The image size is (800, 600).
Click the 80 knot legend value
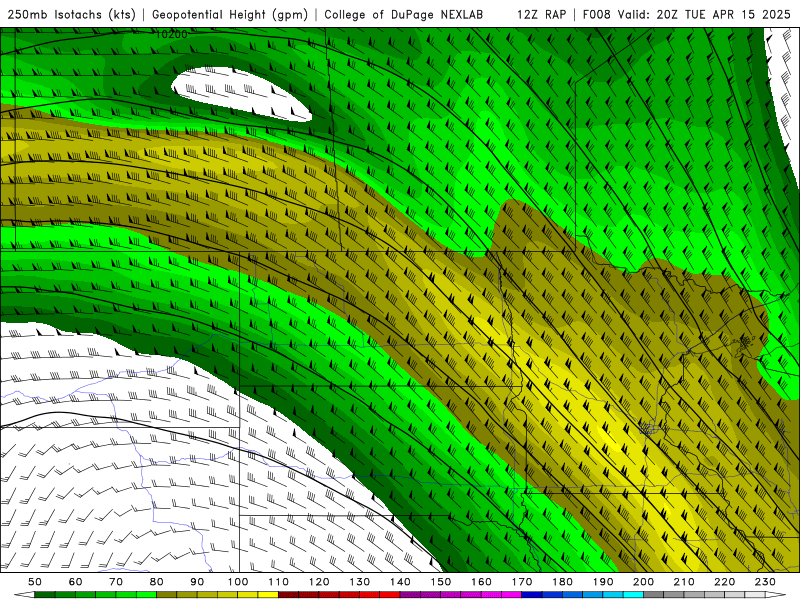(x=157, y=582)
